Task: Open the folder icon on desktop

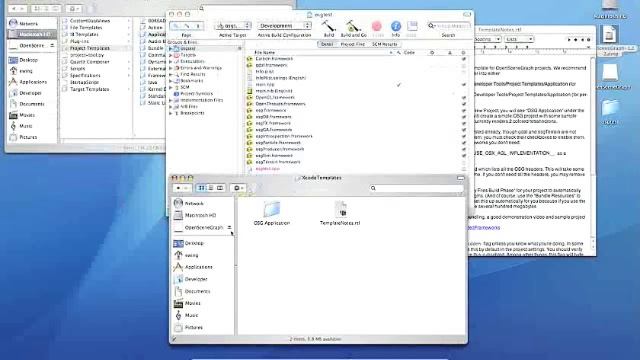Action: tap(610, 109)
